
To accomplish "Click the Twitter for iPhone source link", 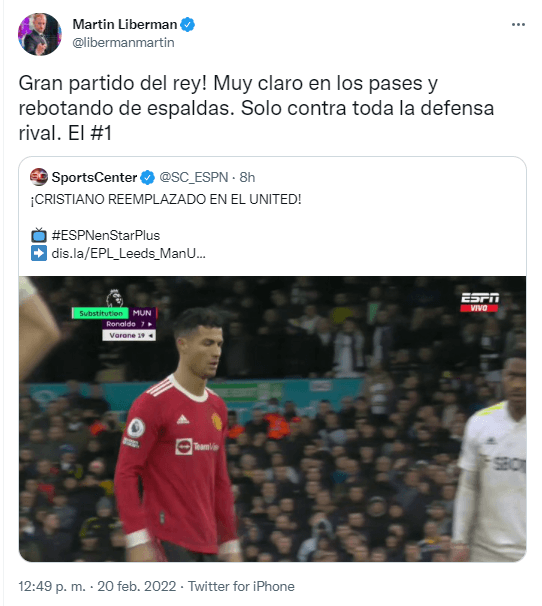I will click(x=241, y=586).
